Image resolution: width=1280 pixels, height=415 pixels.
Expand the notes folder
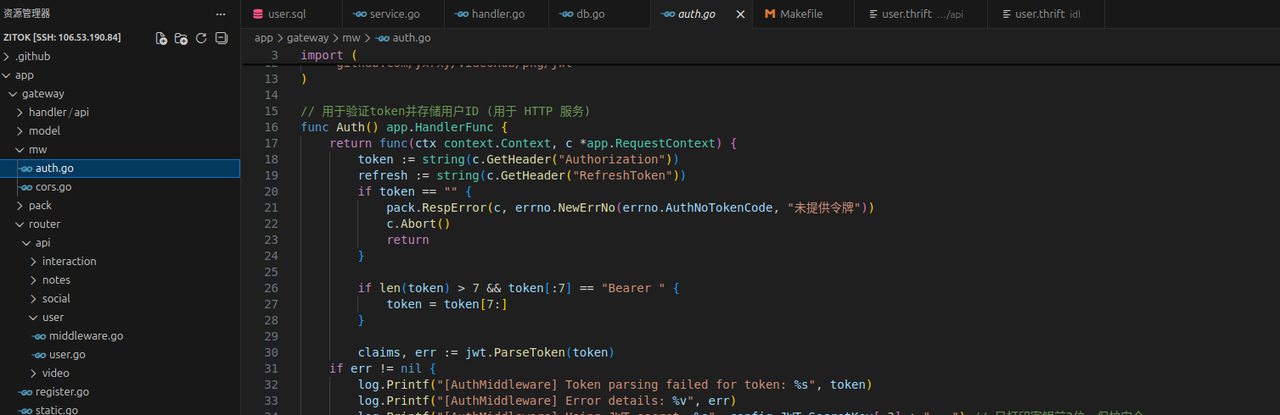click(x=120, y=280)
